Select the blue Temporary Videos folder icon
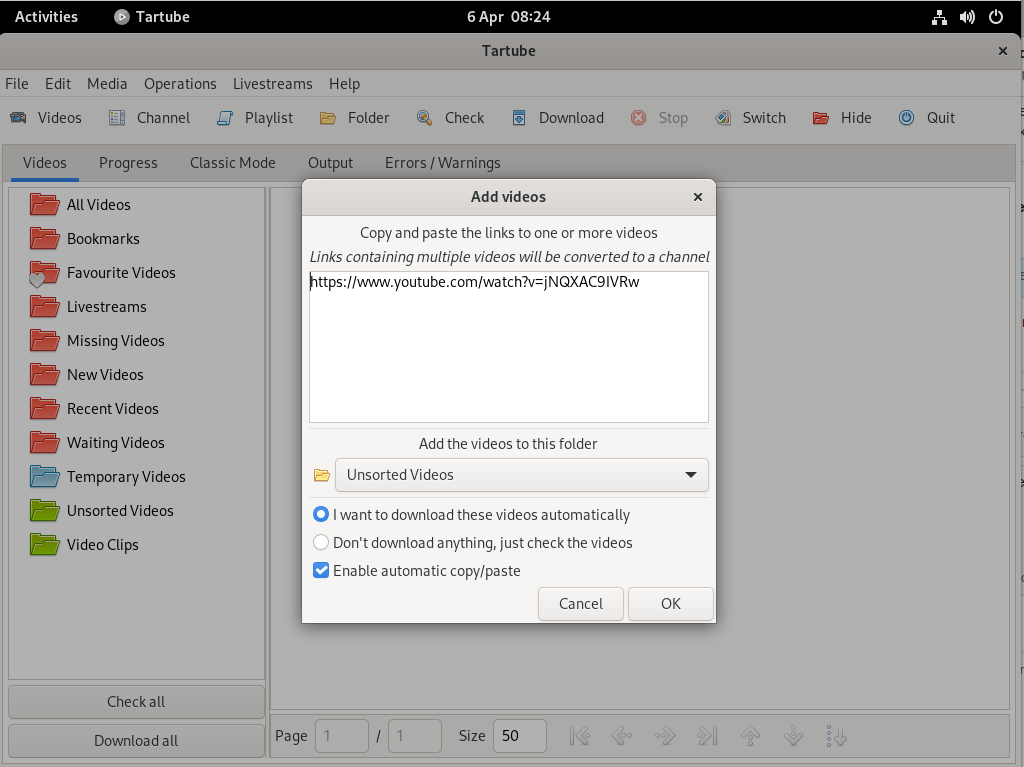This screenshot has height=767, width=1024. point(44,476)
